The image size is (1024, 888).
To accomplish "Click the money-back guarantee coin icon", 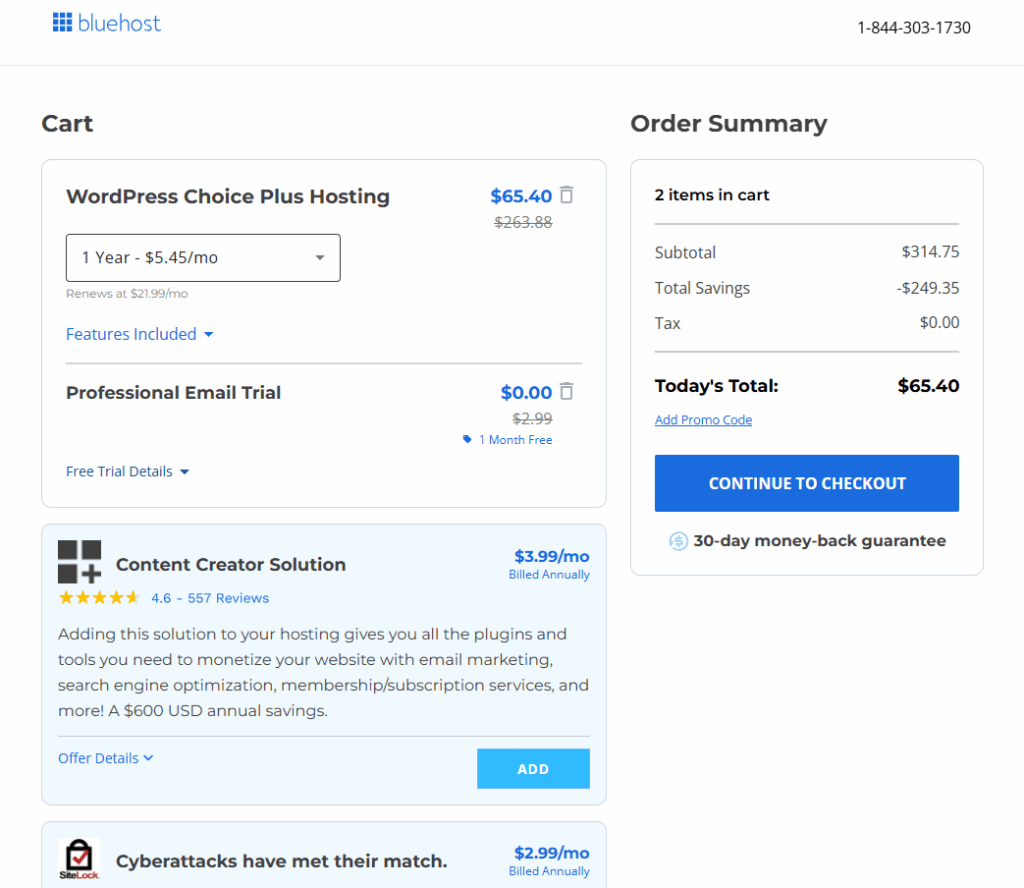I will (678, 540).
